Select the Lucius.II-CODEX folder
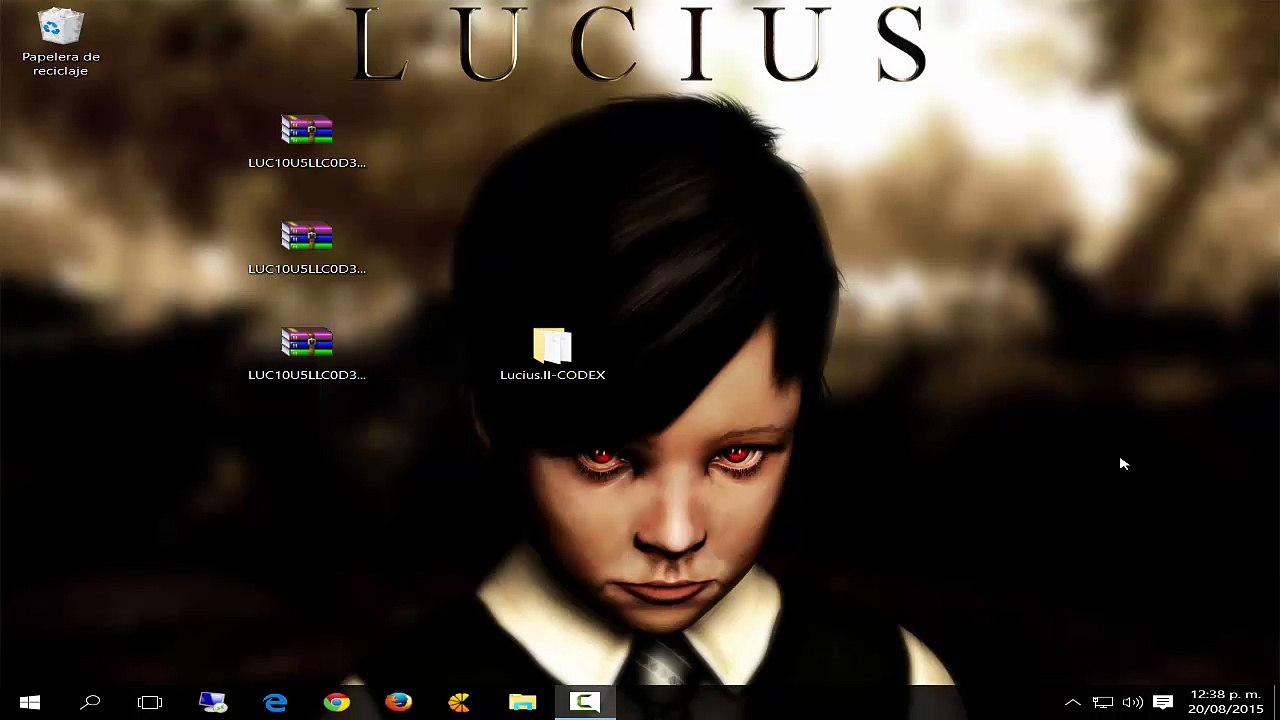Viewport: 1280px width, 720px height. point(552,354)
